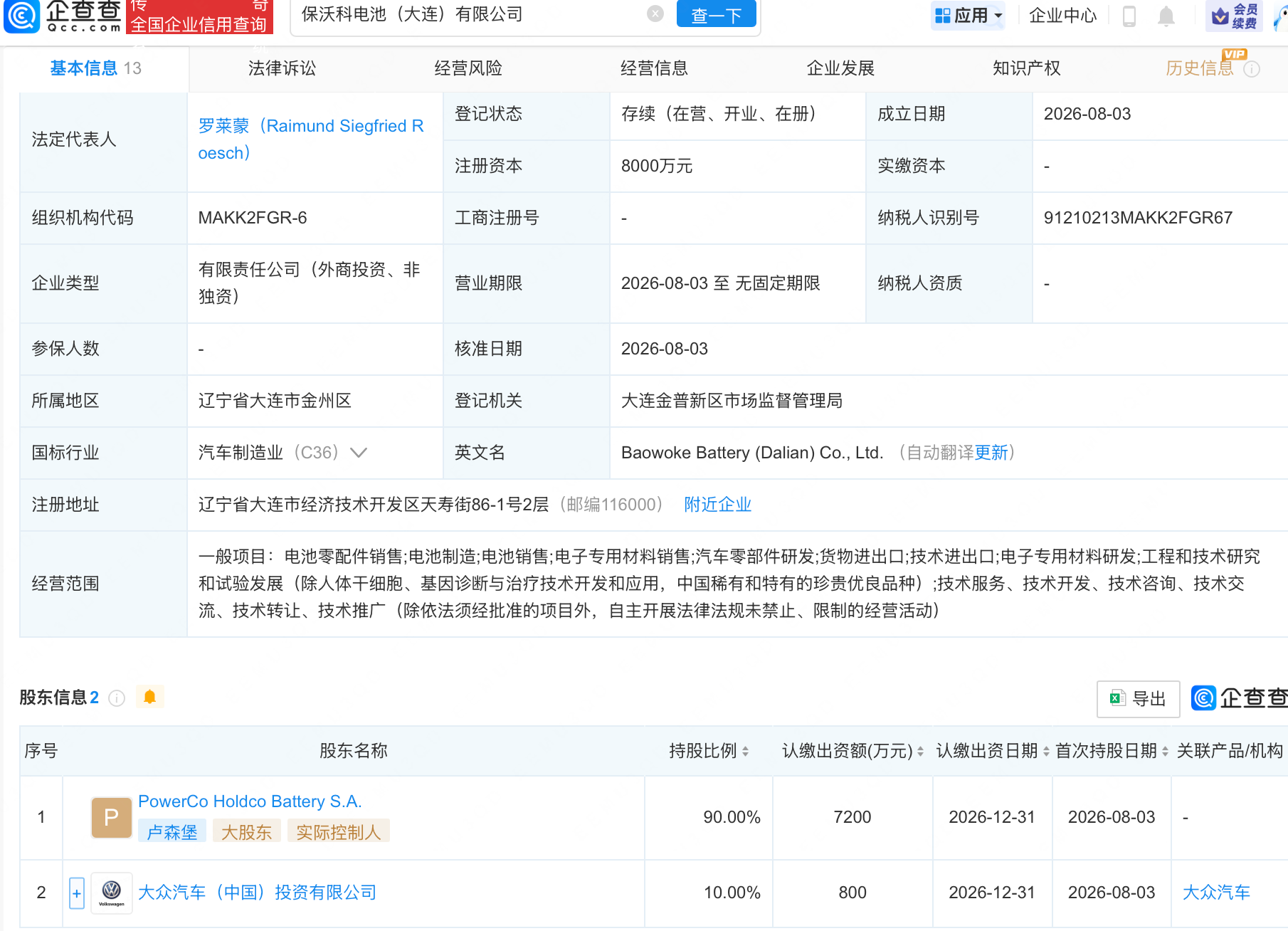Click 更新 link next to English name
The height and width of the screenshot is (931, 1288).
pos(991,453)
